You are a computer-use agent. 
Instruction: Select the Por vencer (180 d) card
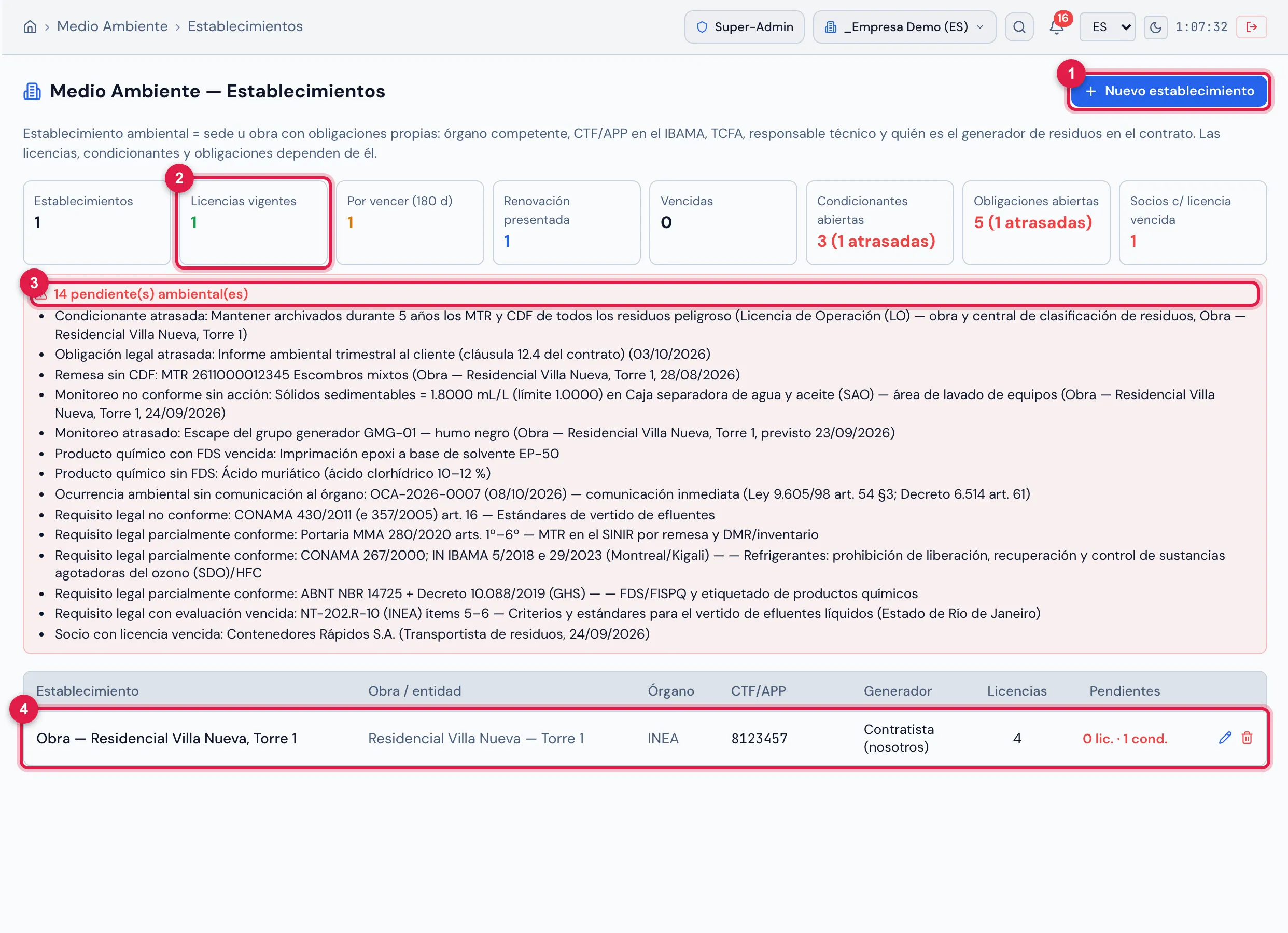(410, 222)
